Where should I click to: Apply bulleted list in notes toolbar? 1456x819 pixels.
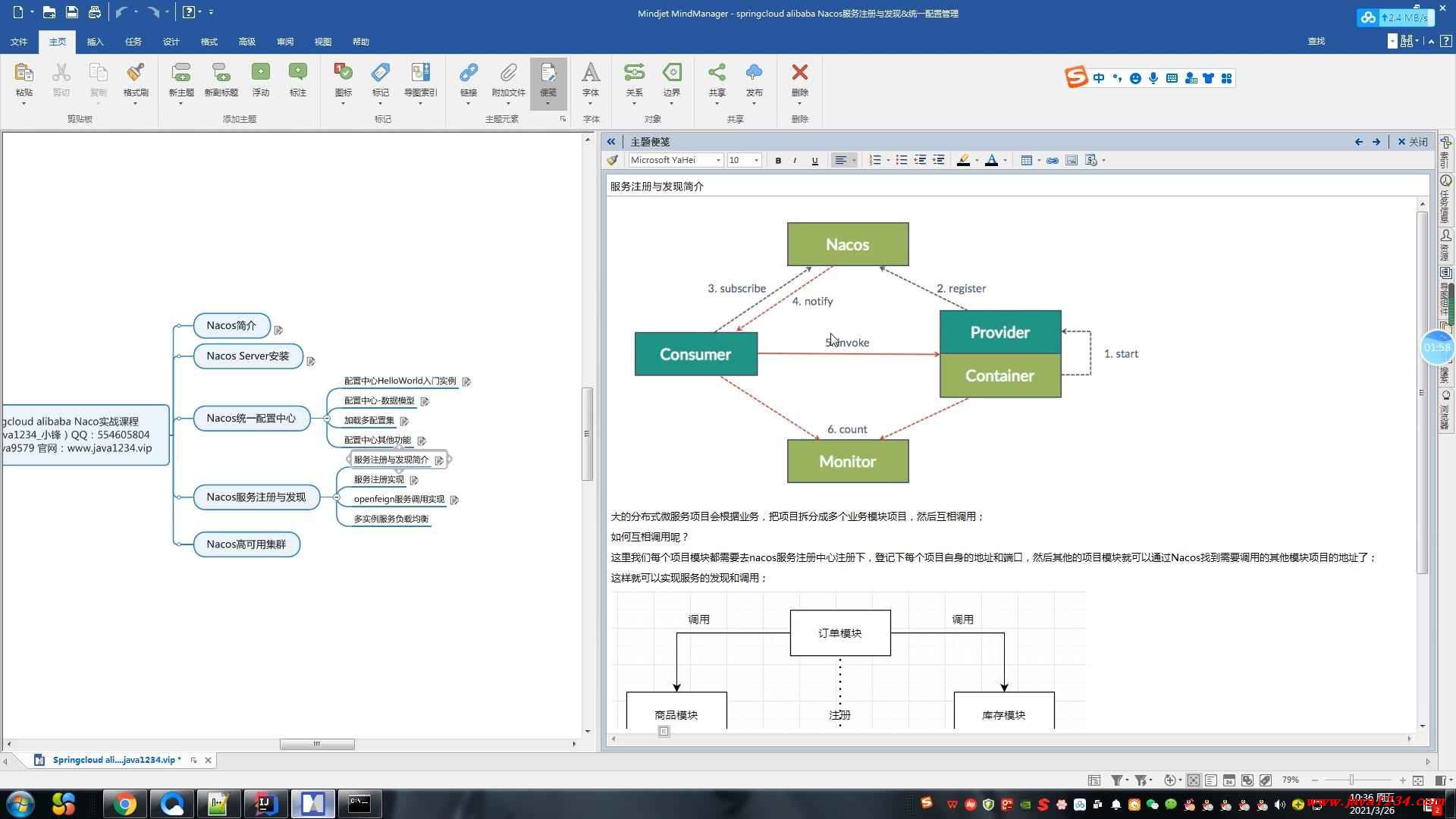[901, 160]
